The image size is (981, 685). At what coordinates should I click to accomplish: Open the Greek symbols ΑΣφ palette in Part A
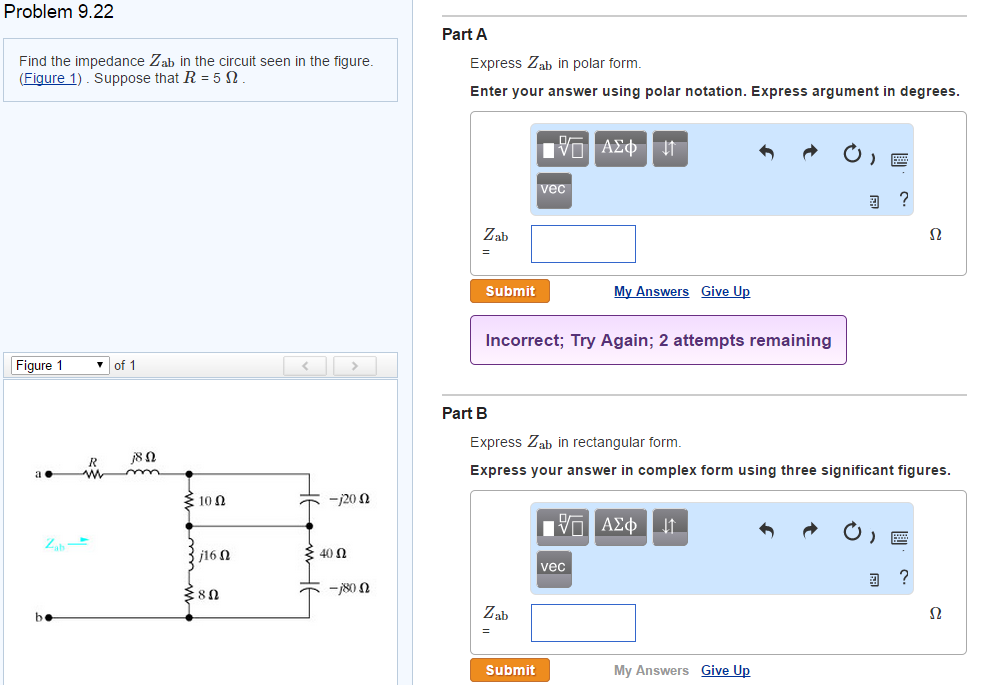point(620,148)
